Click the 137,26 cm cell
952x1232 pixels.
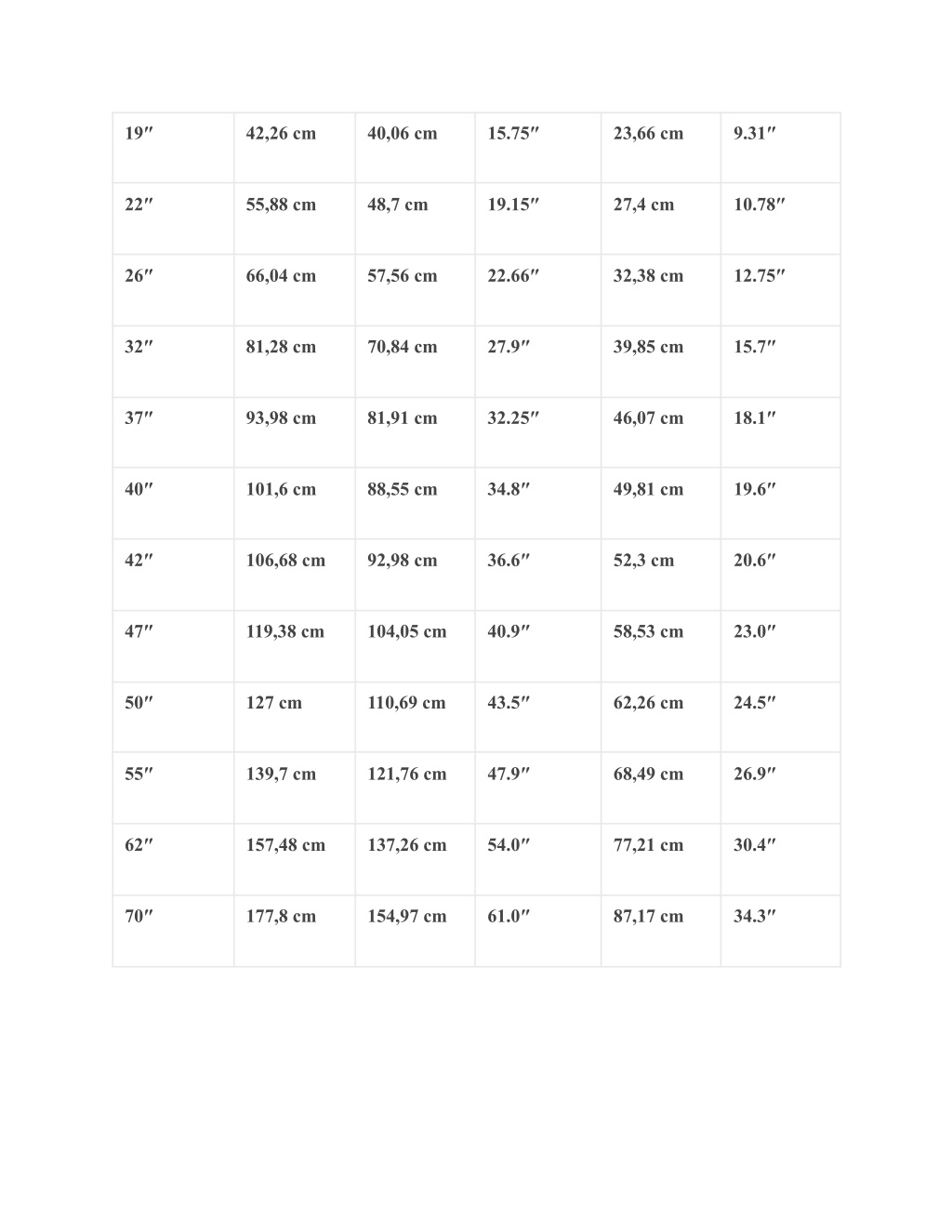coord(415,859)
